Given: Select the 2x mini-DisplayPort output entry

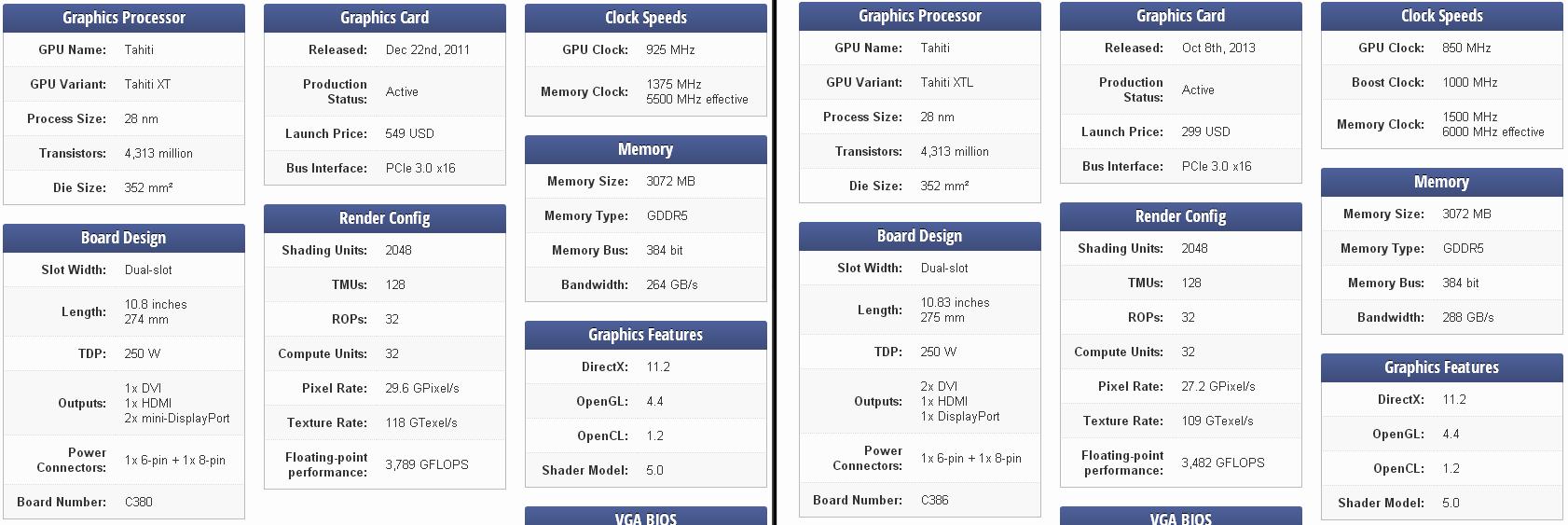Looking at the screenshot, I should pyautogui.click(x=177, y=419).
